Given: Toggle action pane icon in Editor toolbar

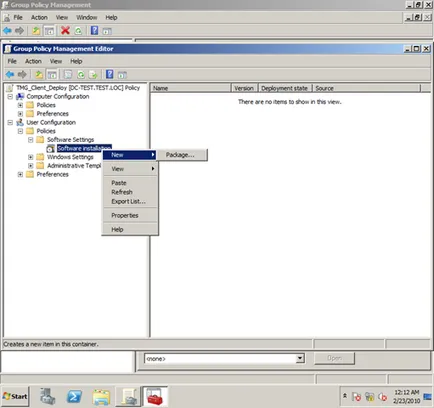Looking at the screenshot, I should (x=122, y=75).
